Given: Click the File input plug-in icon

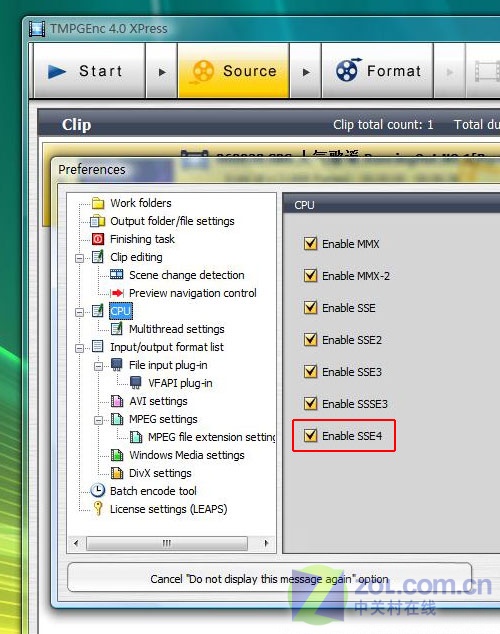Looking at the screenshot, I should tap(117, 364).
